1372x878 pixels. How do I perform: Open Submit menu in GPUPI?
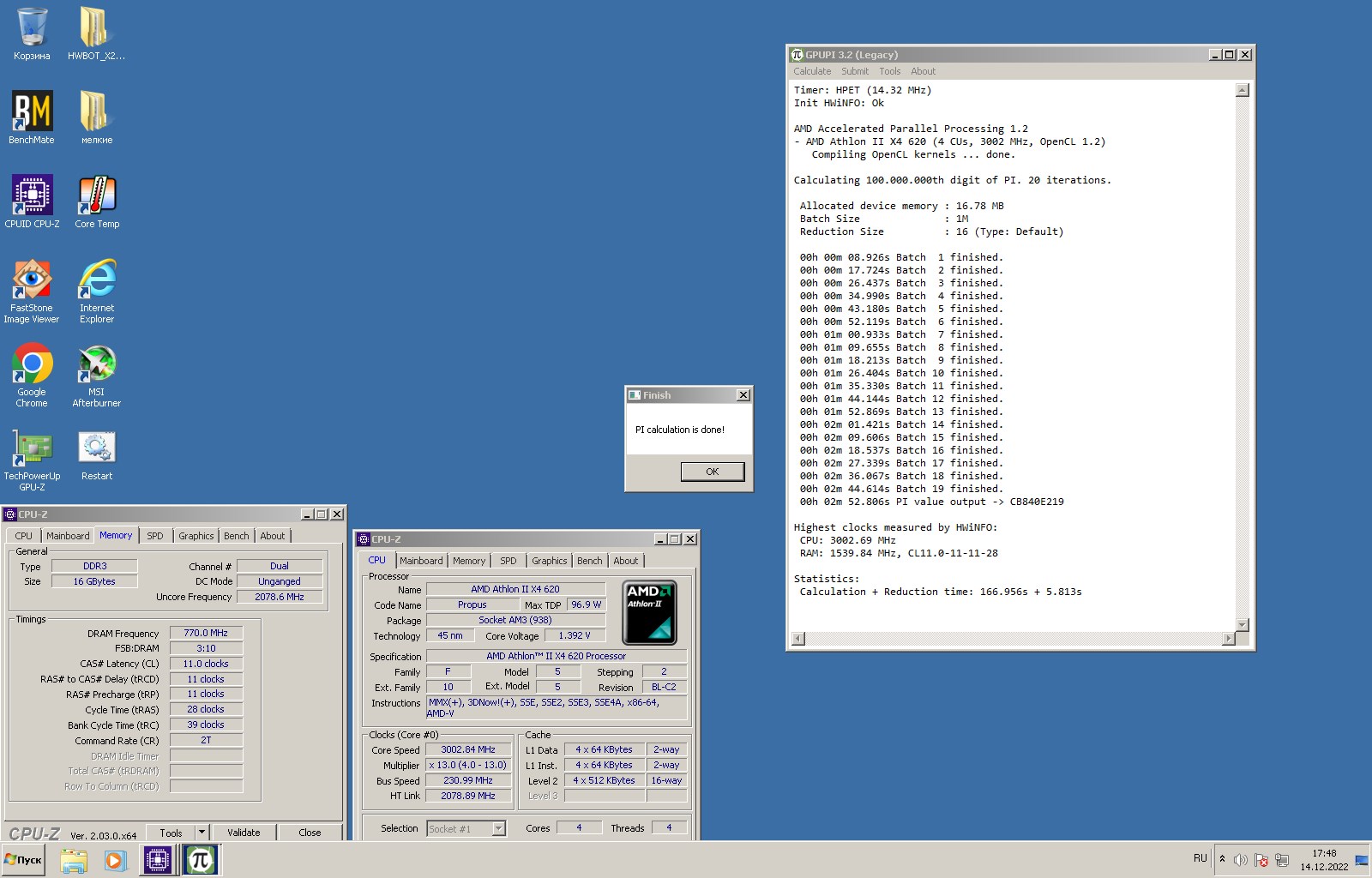(855, 71)
